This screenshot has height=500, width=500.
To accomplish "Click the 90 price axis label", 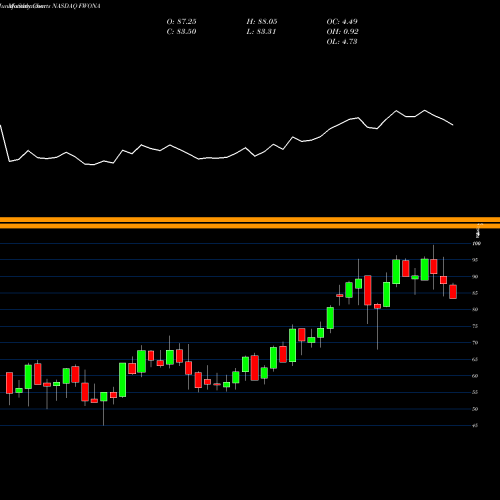I will (476, 277).
